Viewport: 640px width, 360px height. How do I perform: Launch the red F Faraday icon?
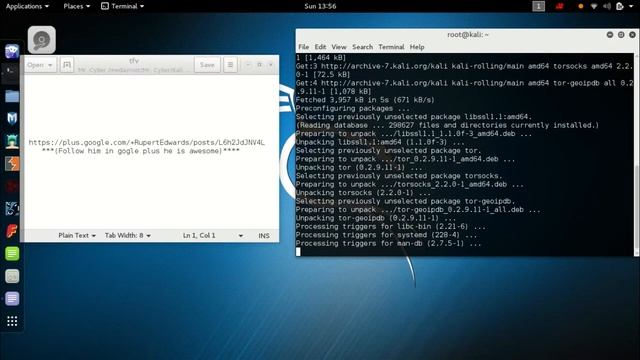coord(12,231)
